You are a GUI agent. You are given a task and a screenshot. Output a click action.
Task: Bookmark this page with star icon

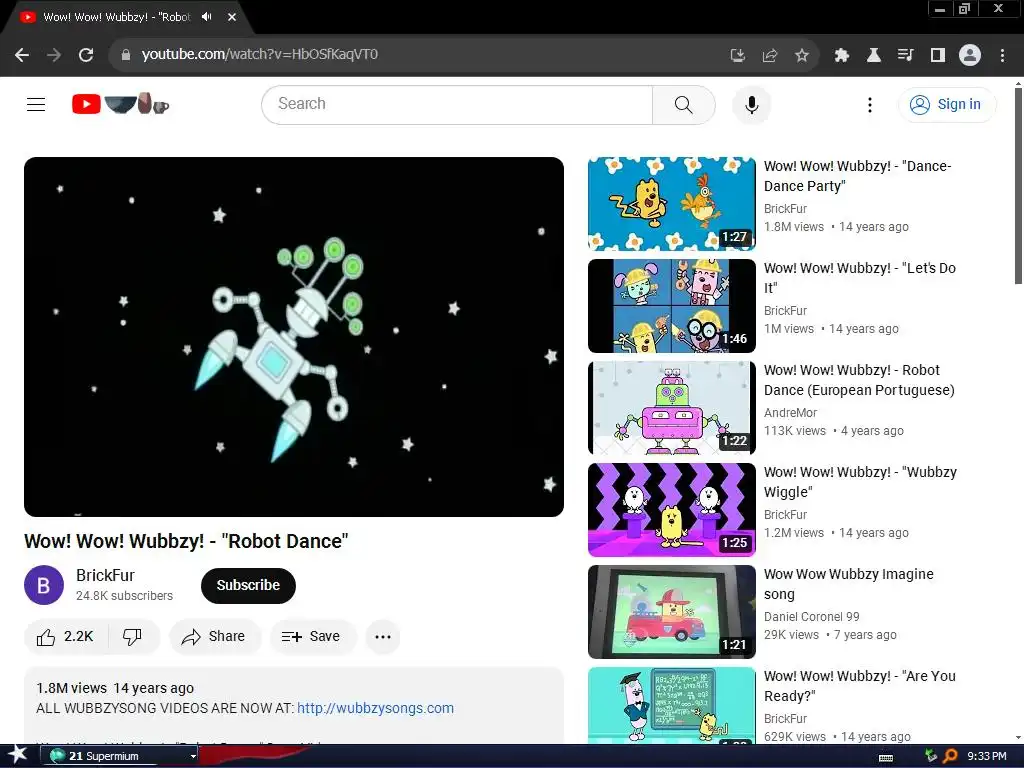(802, 55)
